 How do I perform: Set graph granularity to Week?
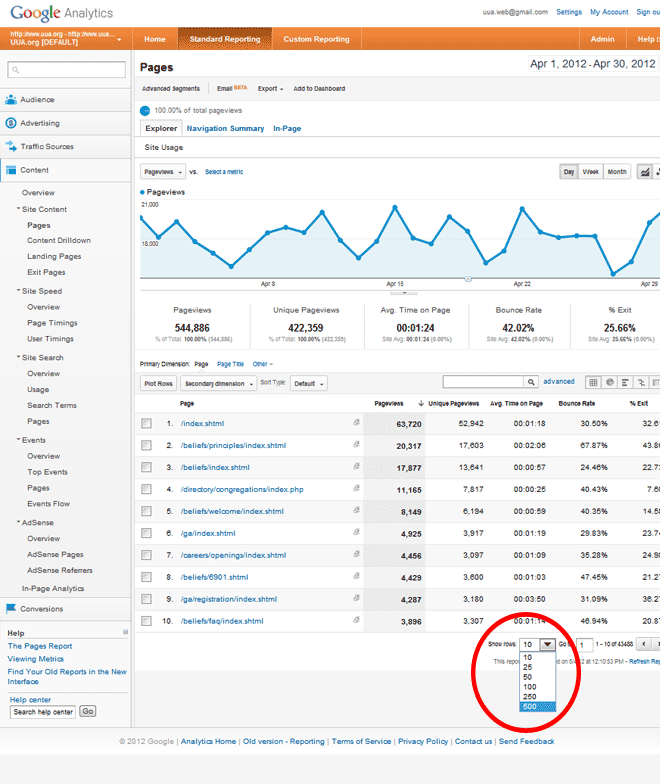coord(590,172)
